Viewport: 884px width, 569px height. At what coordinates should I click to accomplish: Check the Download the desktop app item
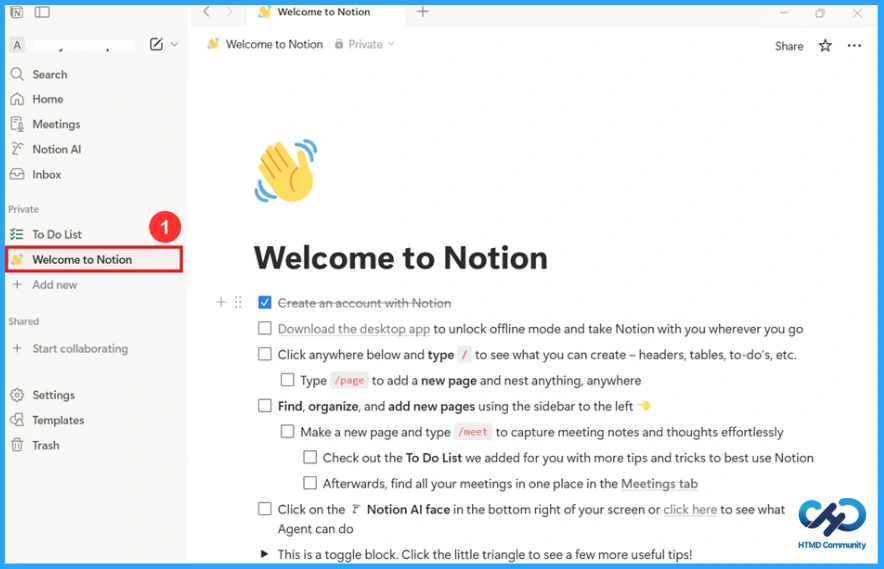(264, 328)
